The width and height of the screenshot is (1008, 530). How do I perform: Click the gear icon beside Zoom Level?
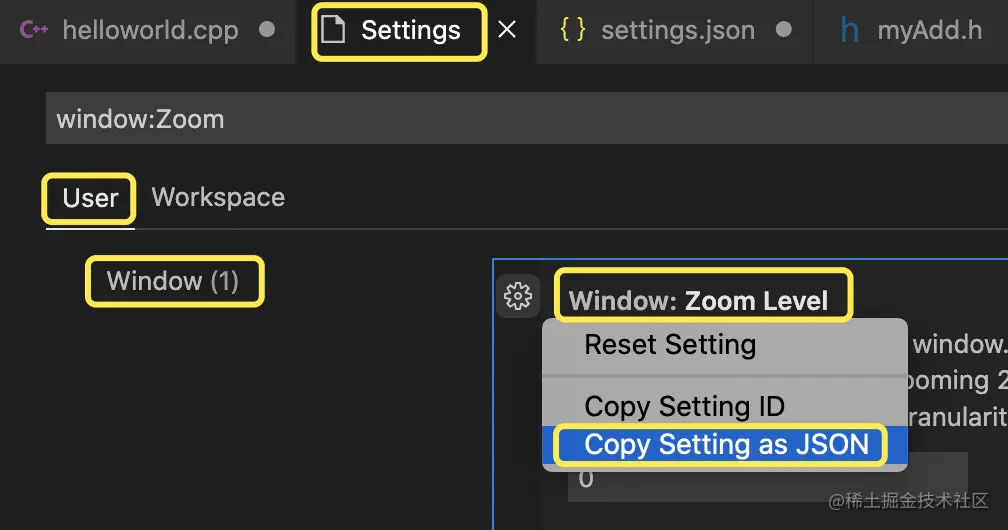point(517,296)
